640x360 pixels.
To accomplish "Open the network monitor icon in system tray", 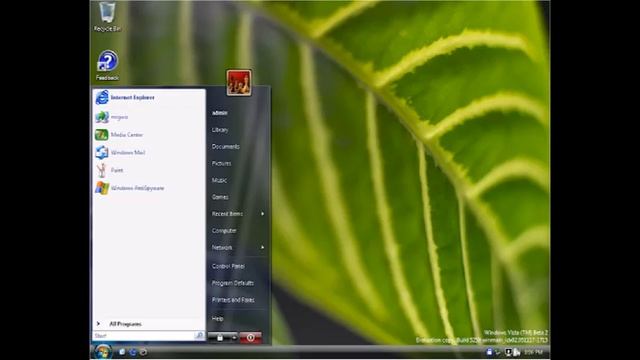I will (508, 351).
